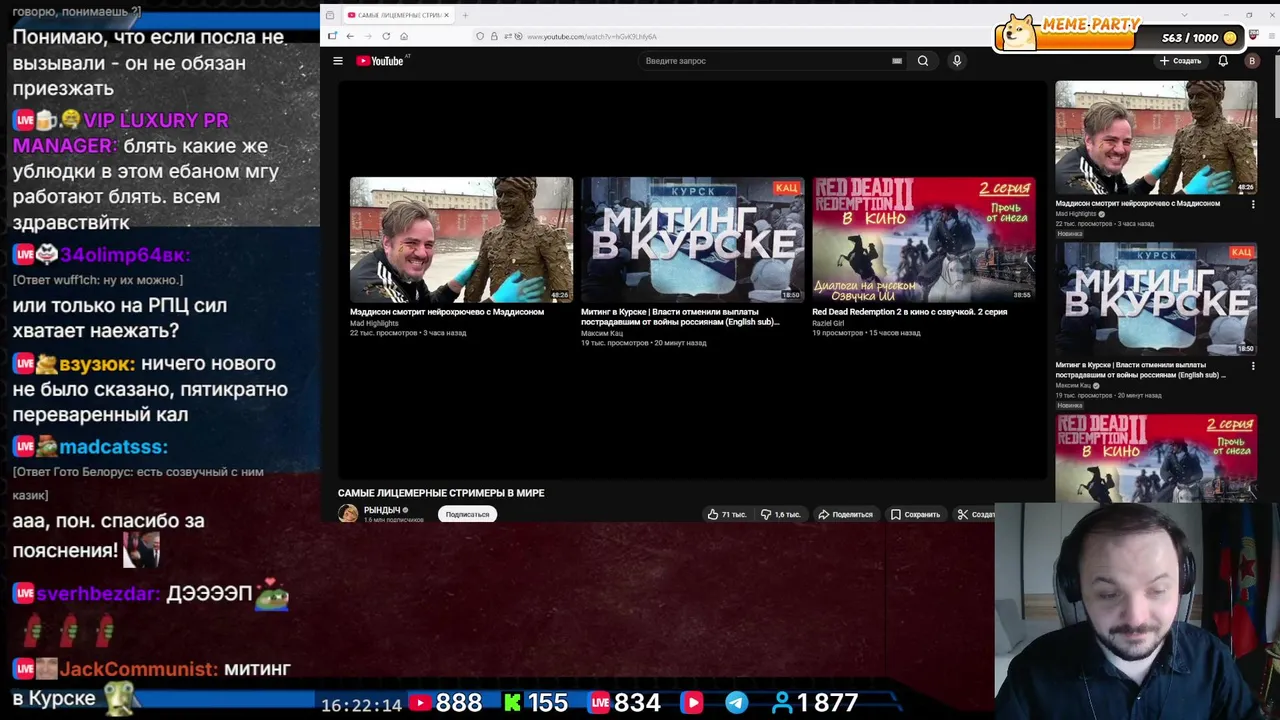The height and width of the screenshot is (720, 1280).
Task: Like the video (71 тыс.)
Action: 727,514
